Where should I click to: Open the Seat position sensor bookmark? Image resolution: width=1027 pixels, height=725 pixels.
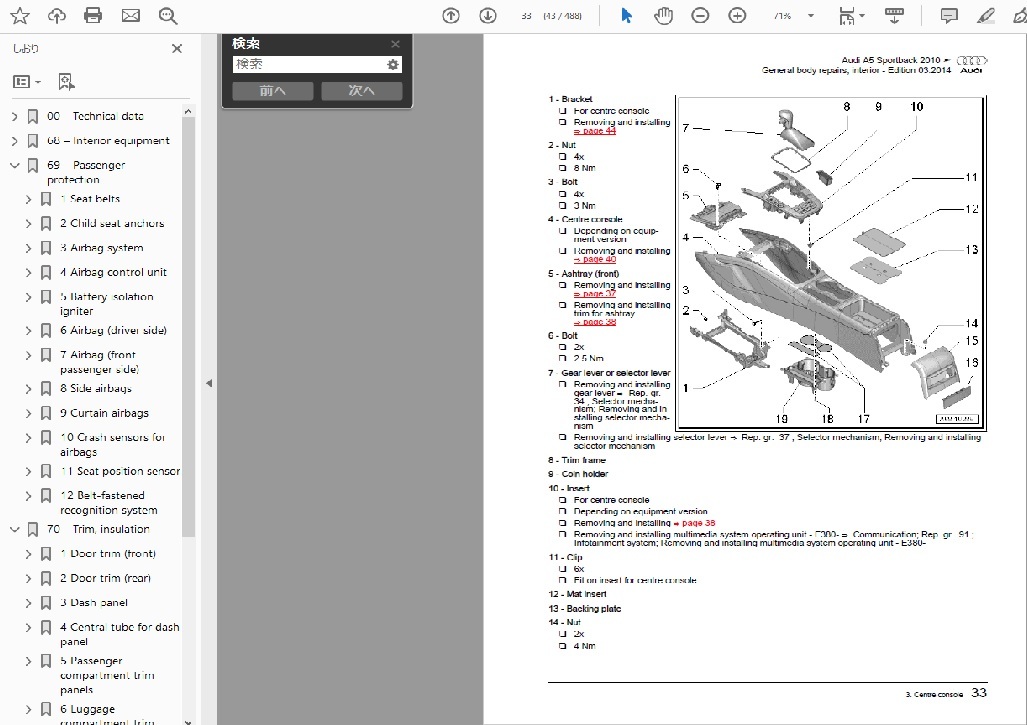coord(120,472)
